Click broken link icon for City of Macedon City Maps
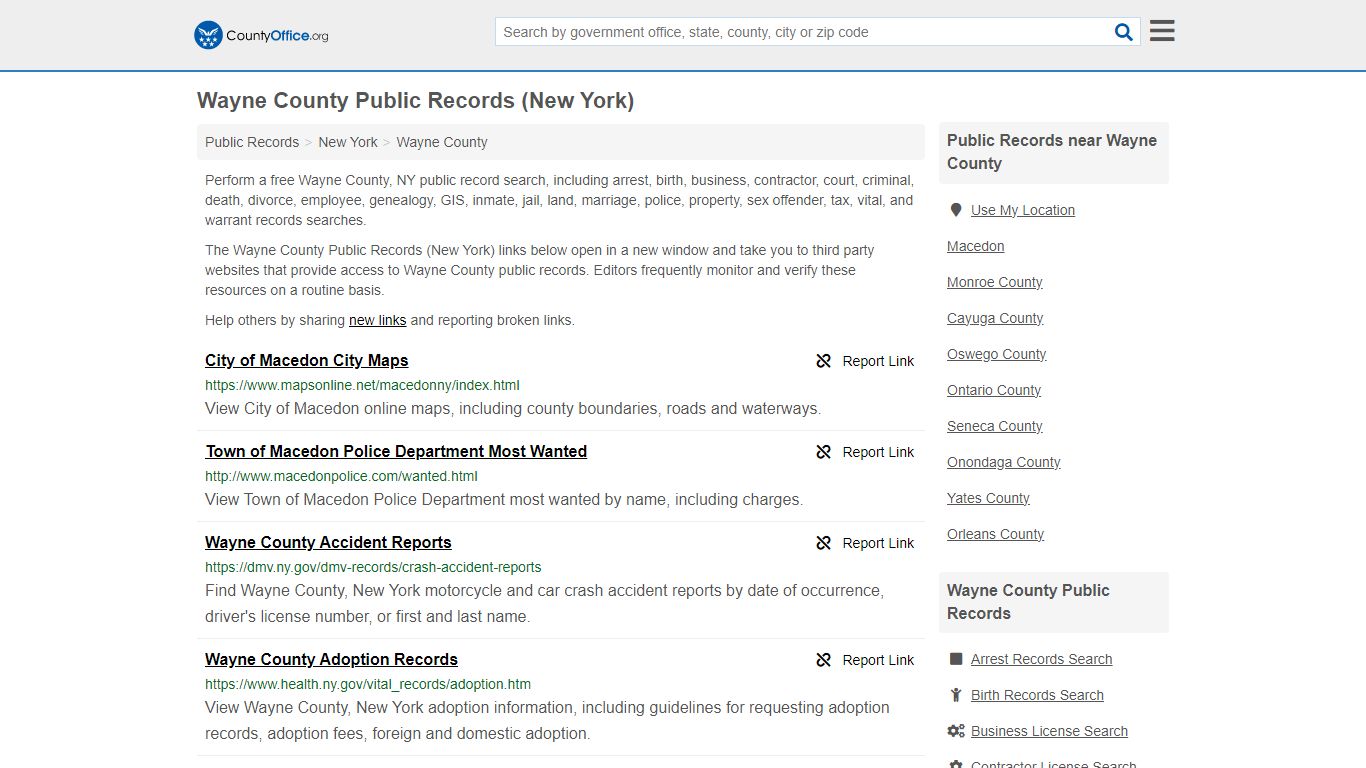The image size is (1366, 768). tap(824, 361)
